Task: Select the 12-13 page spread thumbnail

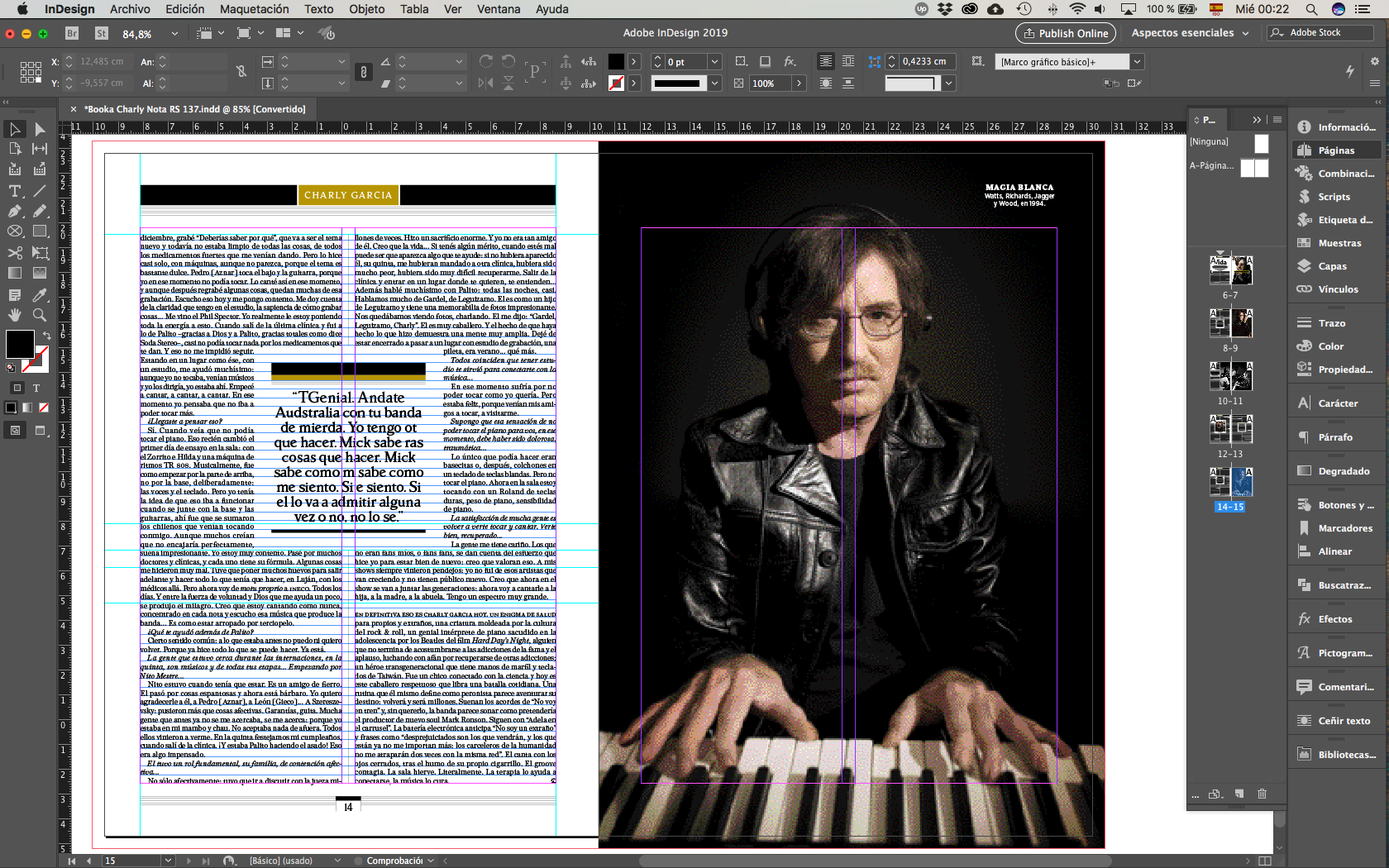Action: coord(1231,429)
